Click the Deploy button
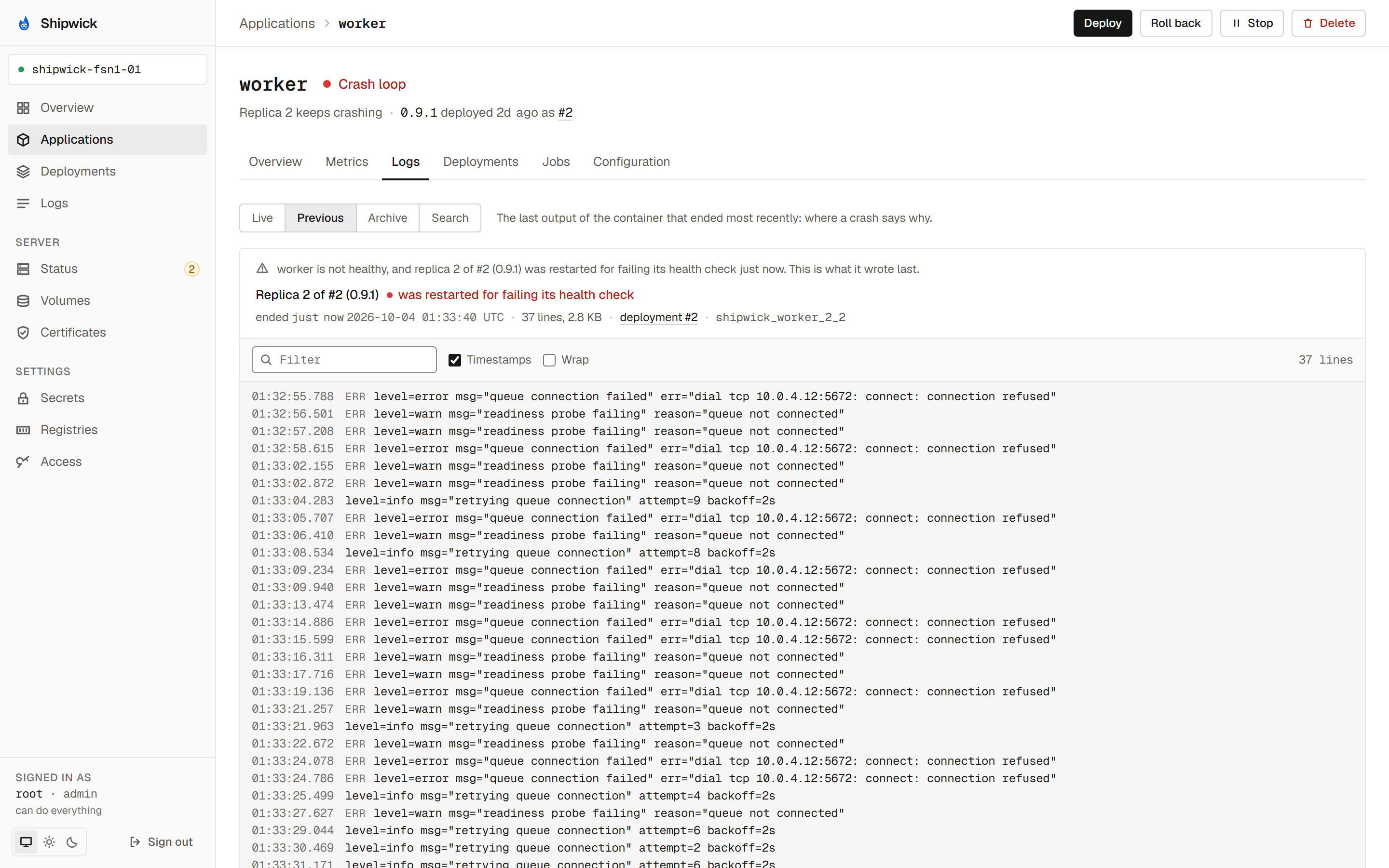Screen dimensions: 1389x868 pos(1103,23)
